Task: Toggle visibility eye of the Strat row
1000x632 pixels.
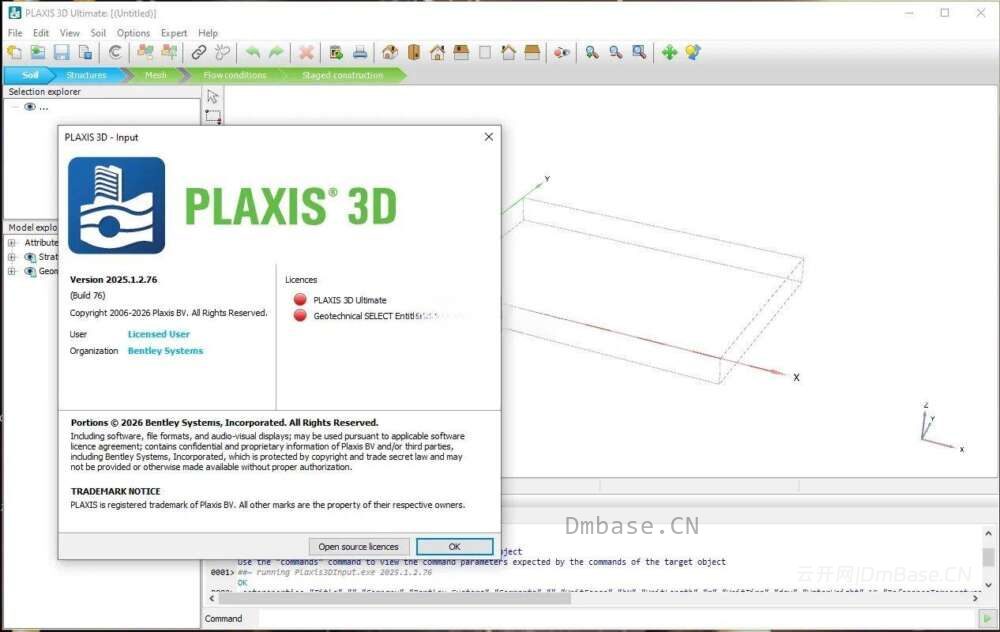Action: pyautogui.click(x=29, y=257)
